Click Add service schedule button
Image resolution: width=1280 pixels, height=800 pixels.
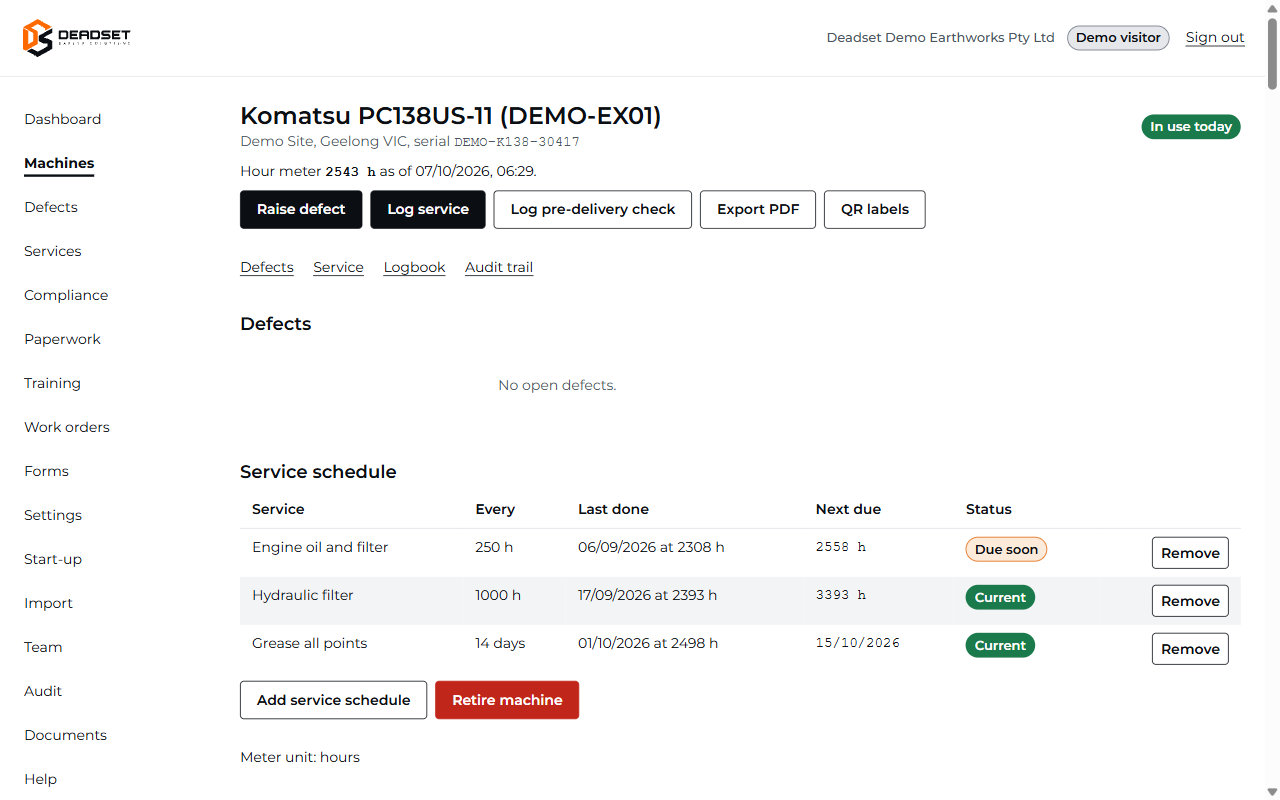(333, 700)
